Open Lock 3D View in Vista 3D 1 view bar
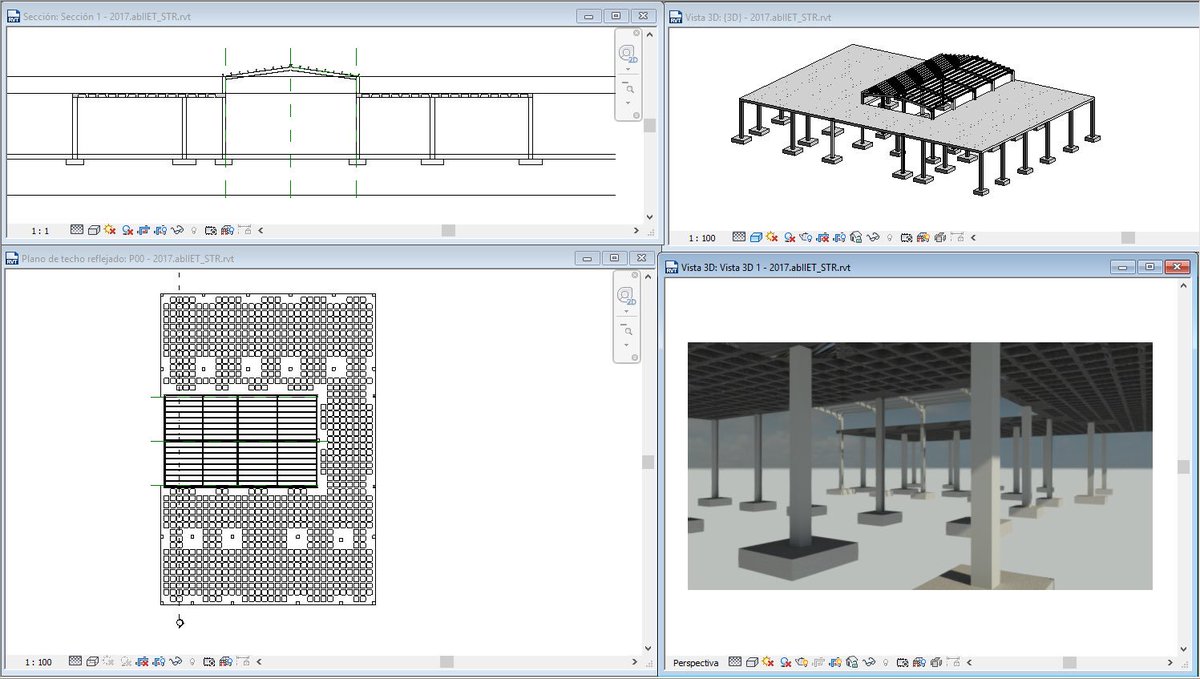Viewport: 1200px width, 679px height. [x=852, y=662]
